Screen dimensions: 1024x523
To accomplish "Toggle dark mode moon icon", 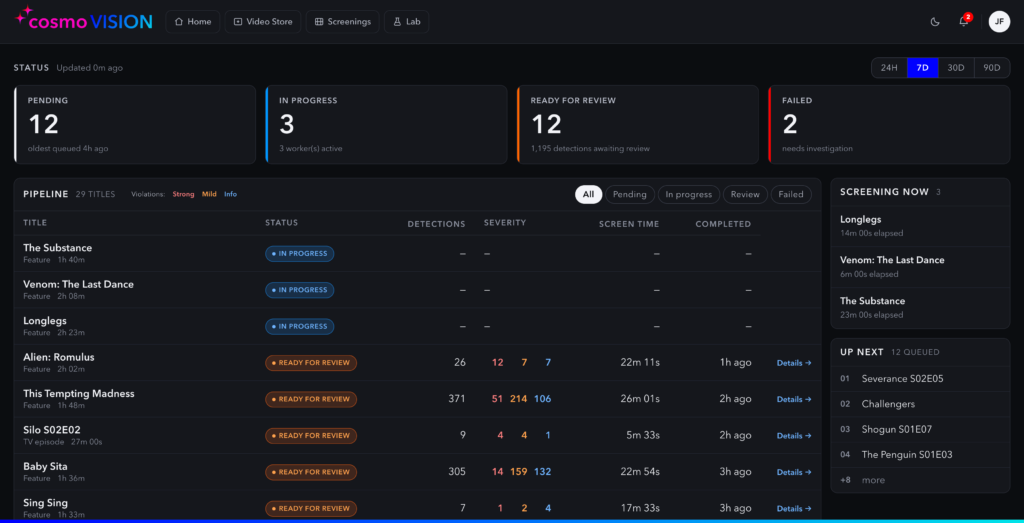I will (935, 22).
